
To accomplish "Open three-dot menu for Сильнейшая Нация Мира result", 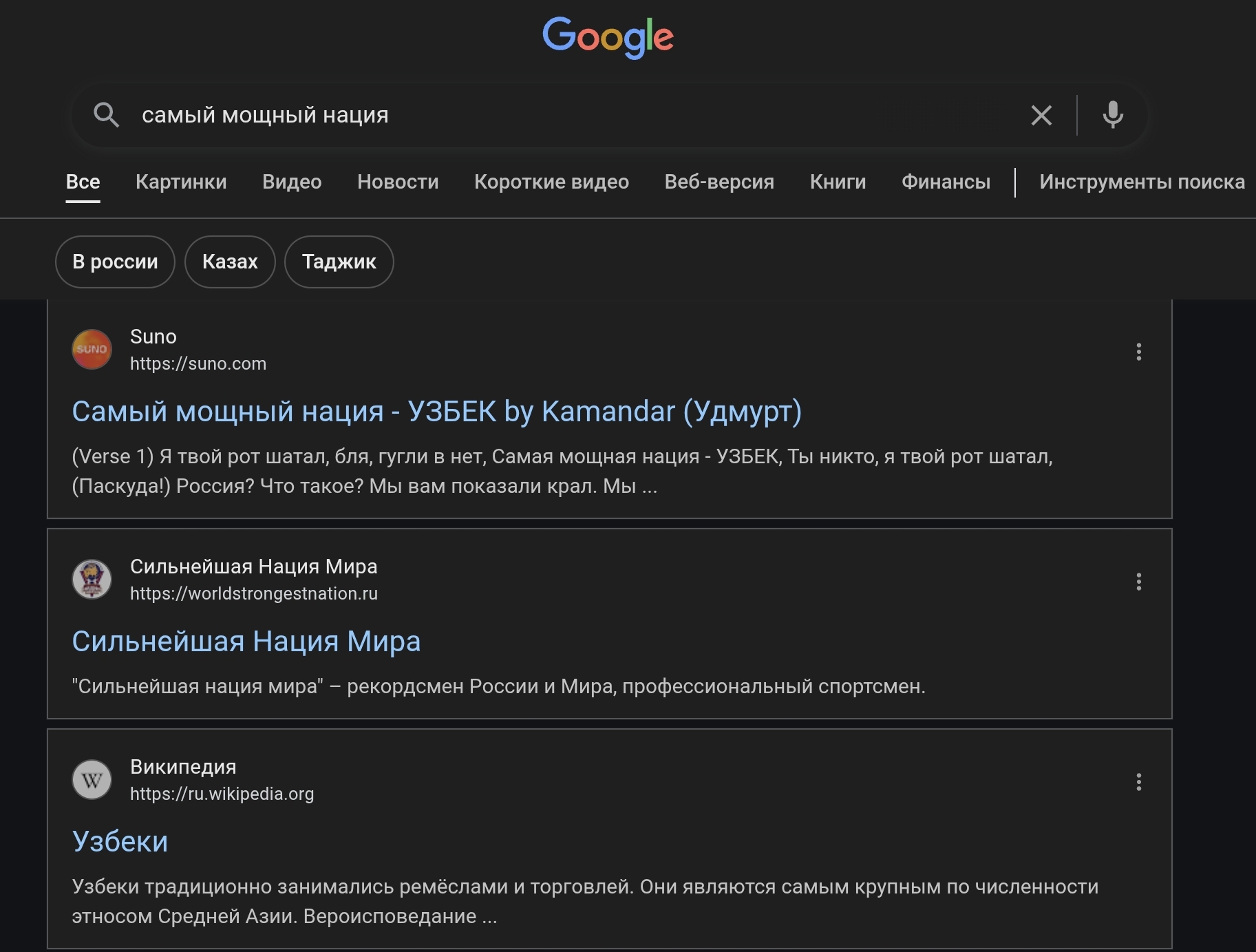I will pyautogui.click(x=1138, y=582).
